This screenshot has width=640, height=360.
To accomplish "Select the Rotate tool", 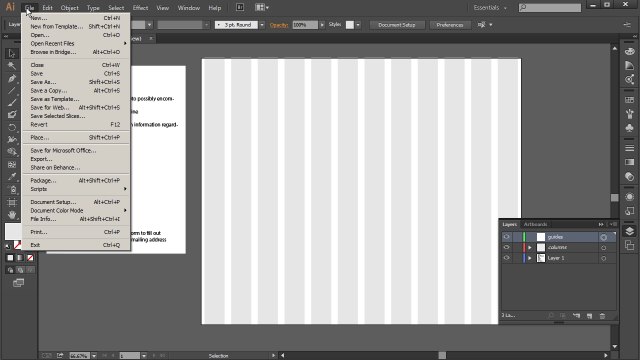I will click(12, 127).
